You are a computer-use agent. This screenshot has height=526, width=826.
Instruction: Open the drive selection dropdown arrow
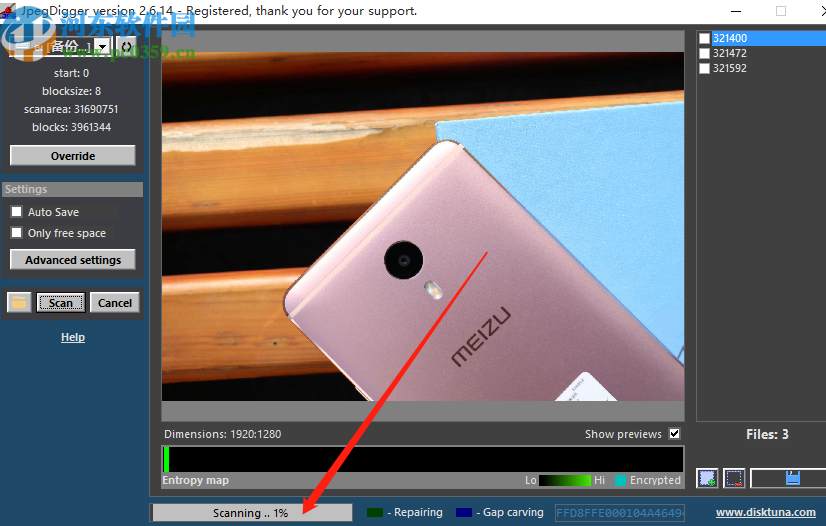tap(103, 47)
